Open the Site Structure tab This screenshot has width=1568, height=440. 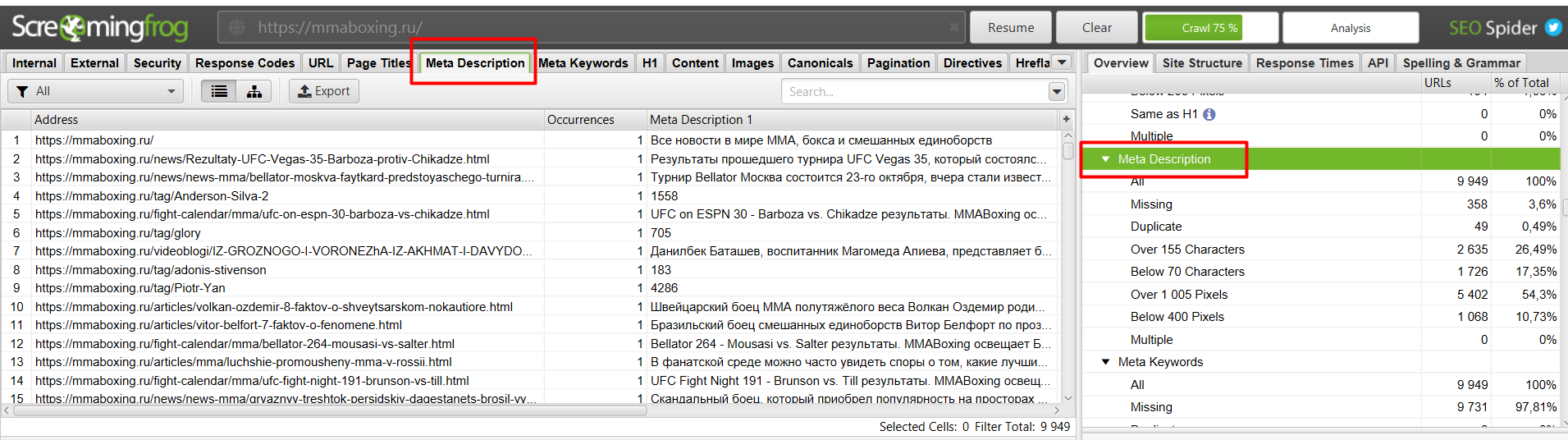pyautogui.click(x=1201, y=63)
